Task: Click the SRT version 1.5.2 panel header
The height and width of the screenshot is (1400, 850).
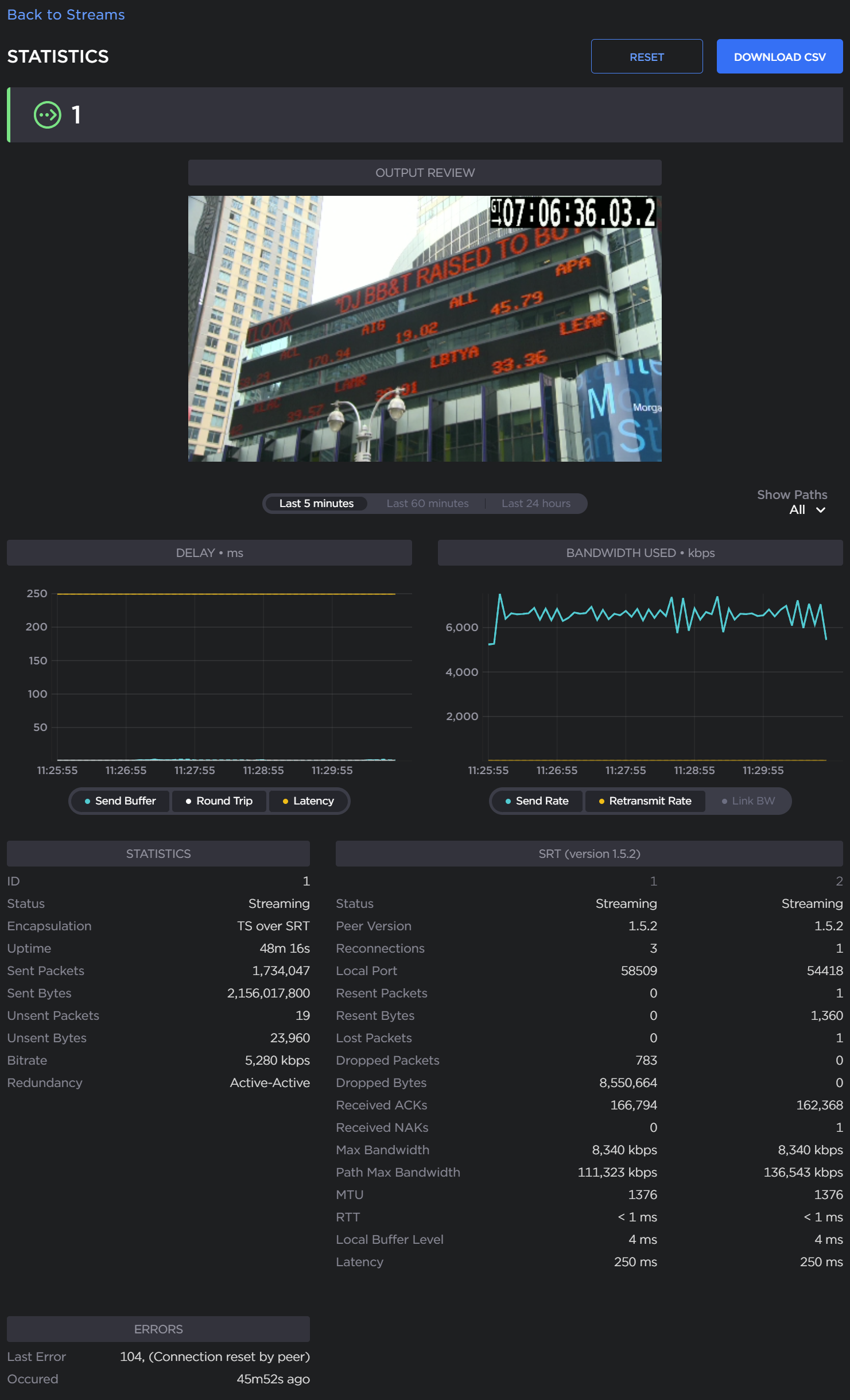Action: click(589, 854)
